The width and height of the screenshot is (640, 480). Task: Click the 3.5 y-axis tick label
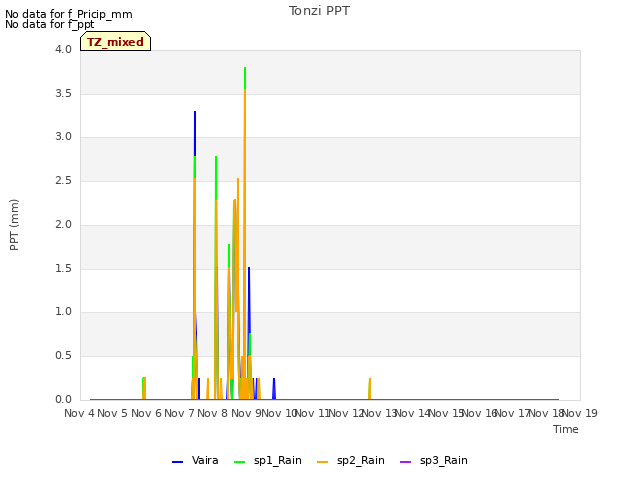click(x=63, y=93)
